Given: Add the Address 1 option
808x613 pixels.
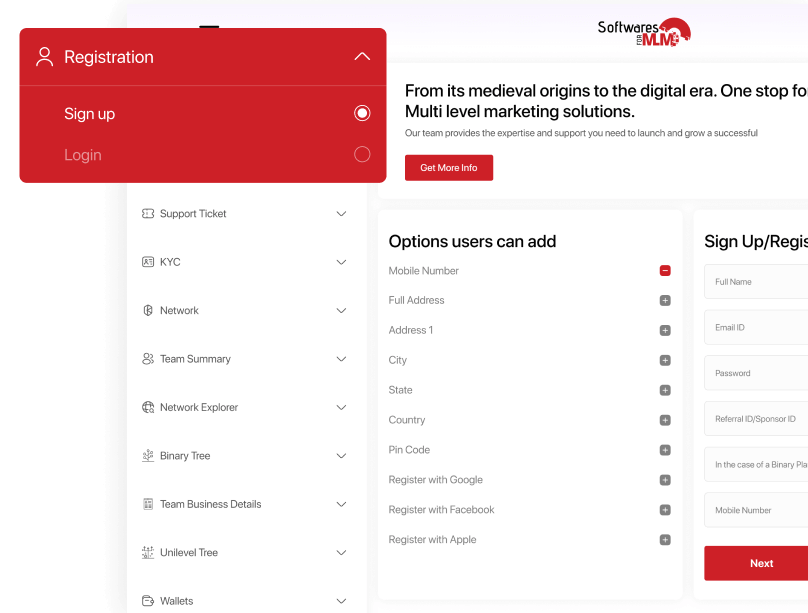Looking at the screenshot, I should (665, 330).
